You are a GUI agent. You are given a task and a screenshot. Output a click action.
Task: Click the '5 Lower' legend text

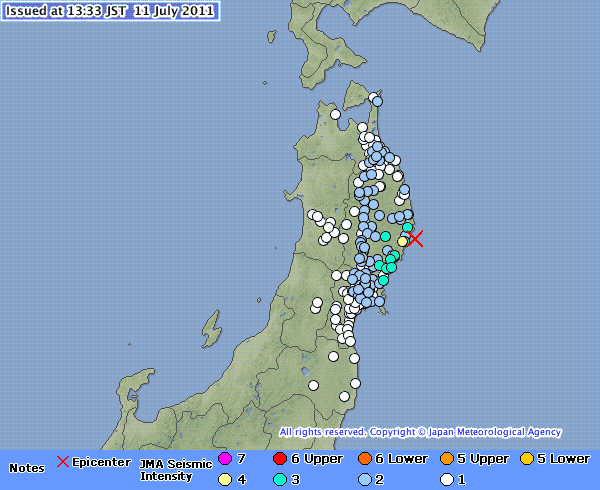click(x=562, y=459)
